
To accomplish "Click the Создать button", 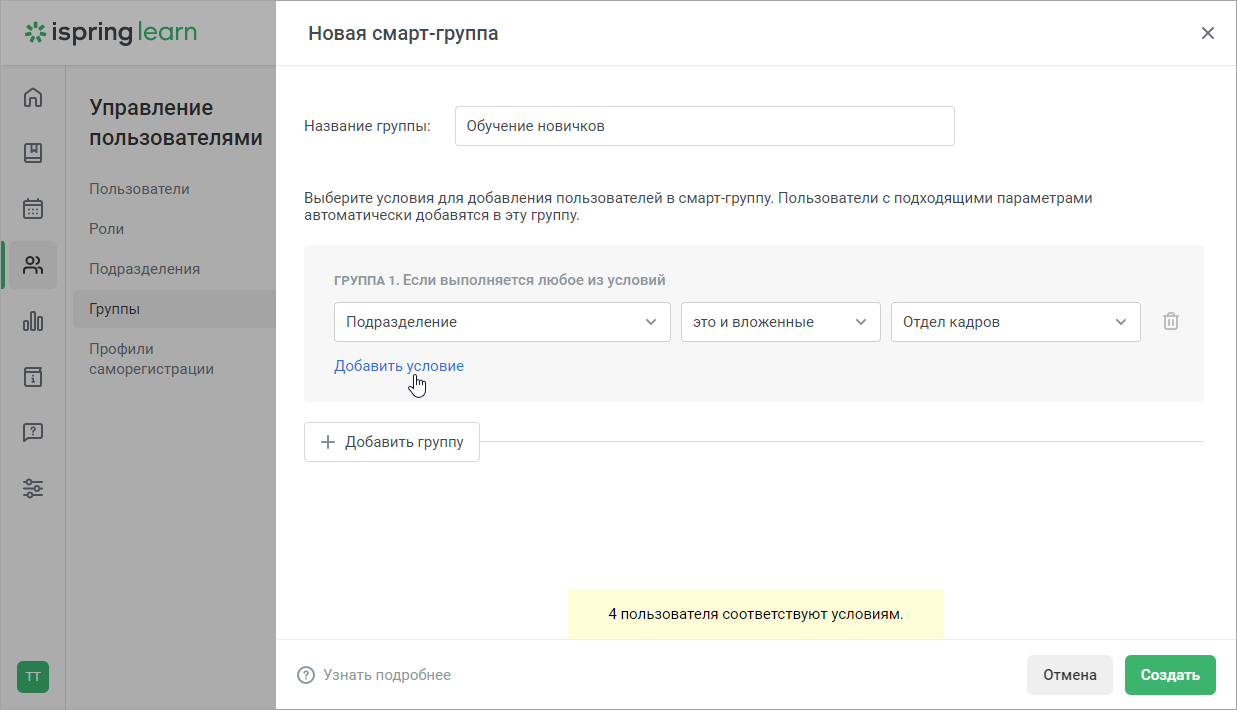I will [1170, 675].
